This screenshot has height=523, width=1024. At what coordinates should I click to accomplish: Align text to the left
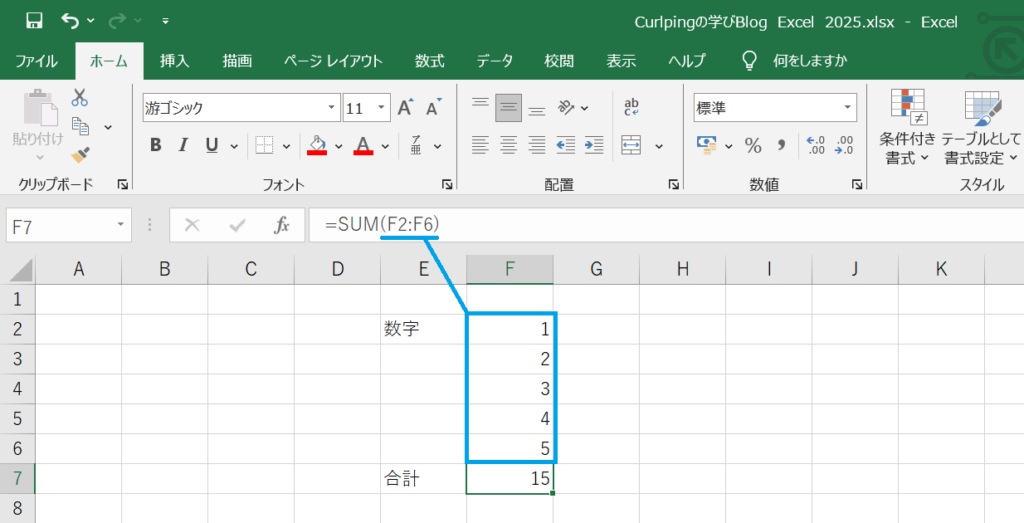[x=480, y=145]
